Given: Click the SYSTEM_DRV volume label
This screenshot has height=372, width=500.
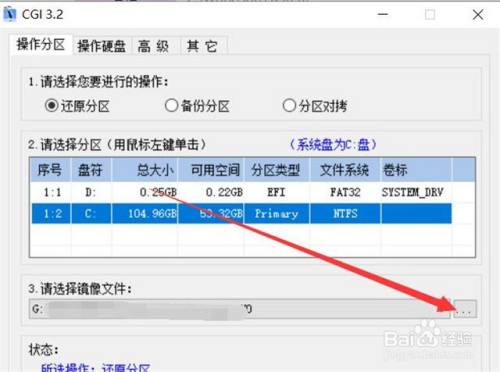Looking at the screenshot, I should (413, 192).
